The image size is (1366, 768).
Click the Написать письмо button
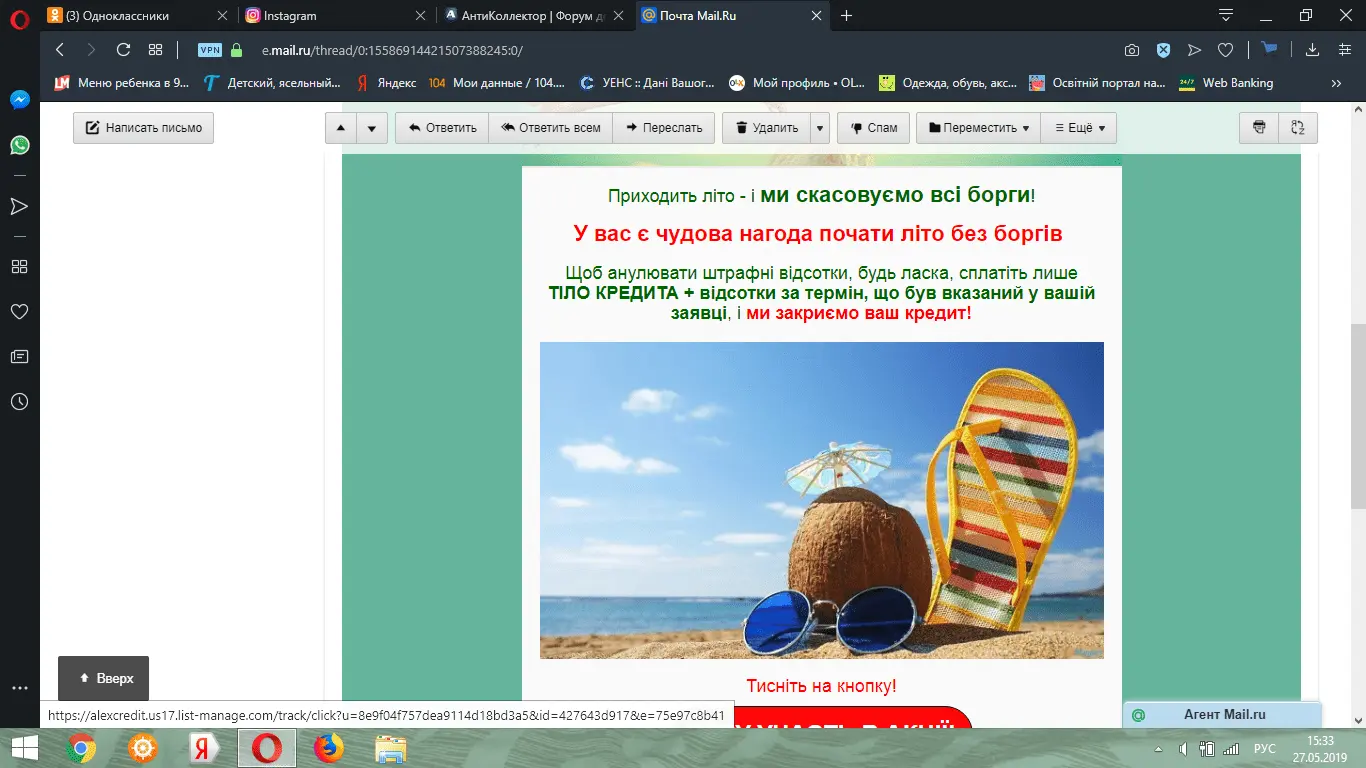(x=143, y=128)
